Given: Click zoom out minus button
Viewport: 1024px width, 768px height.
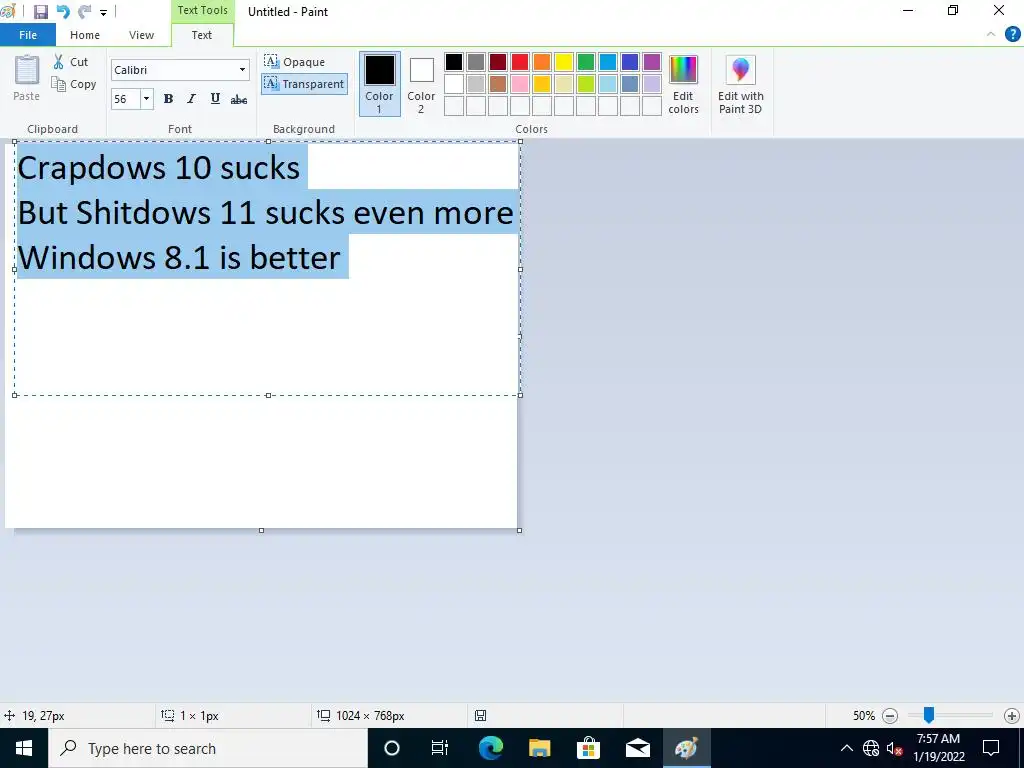Looking at the screenshot, I should click(889, 716).
